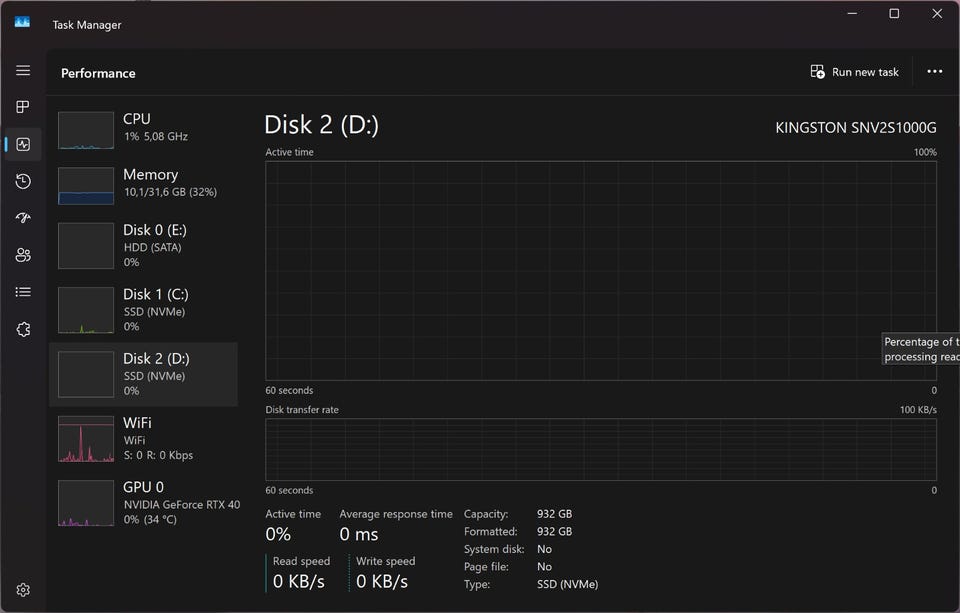Select the Performance page icon
Image resolution: width=960 pixels, height=613 pixels.
click(x=23, y=144)
